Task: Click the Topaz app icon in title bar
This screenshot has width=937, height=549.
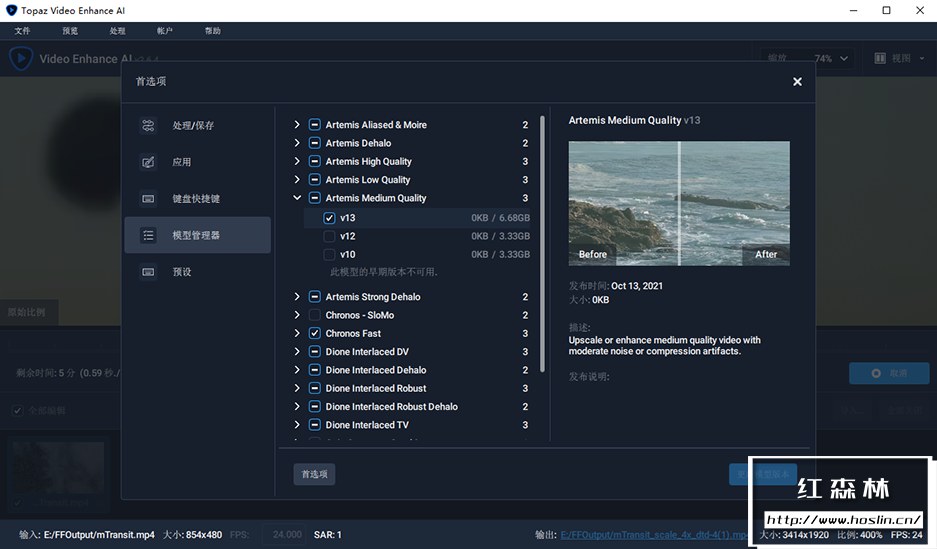Action: pos(11,10)
